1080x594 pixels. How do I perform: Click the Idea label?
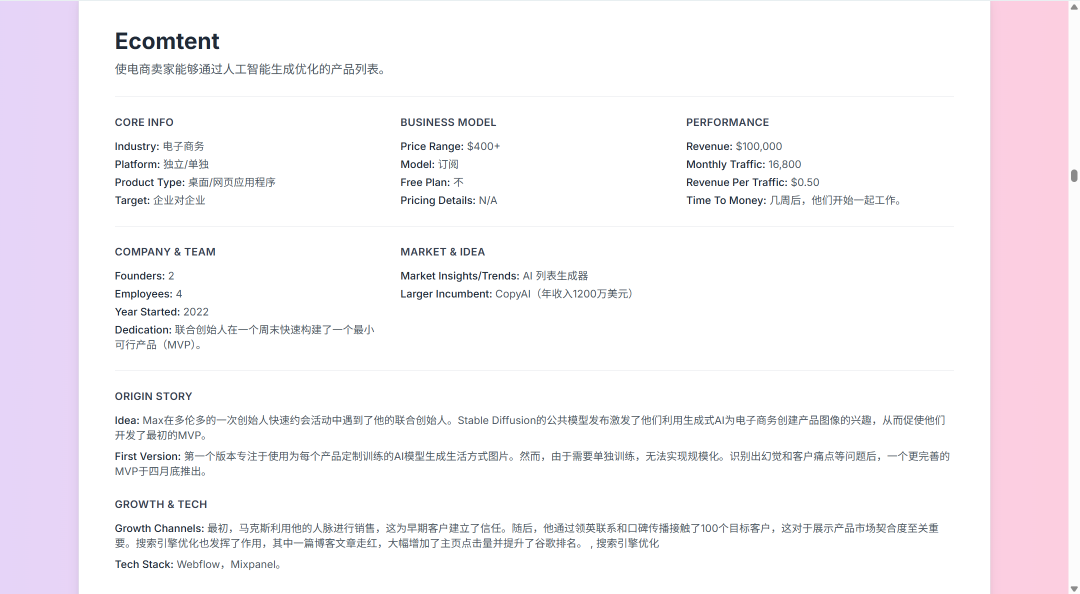pos(127,420)
